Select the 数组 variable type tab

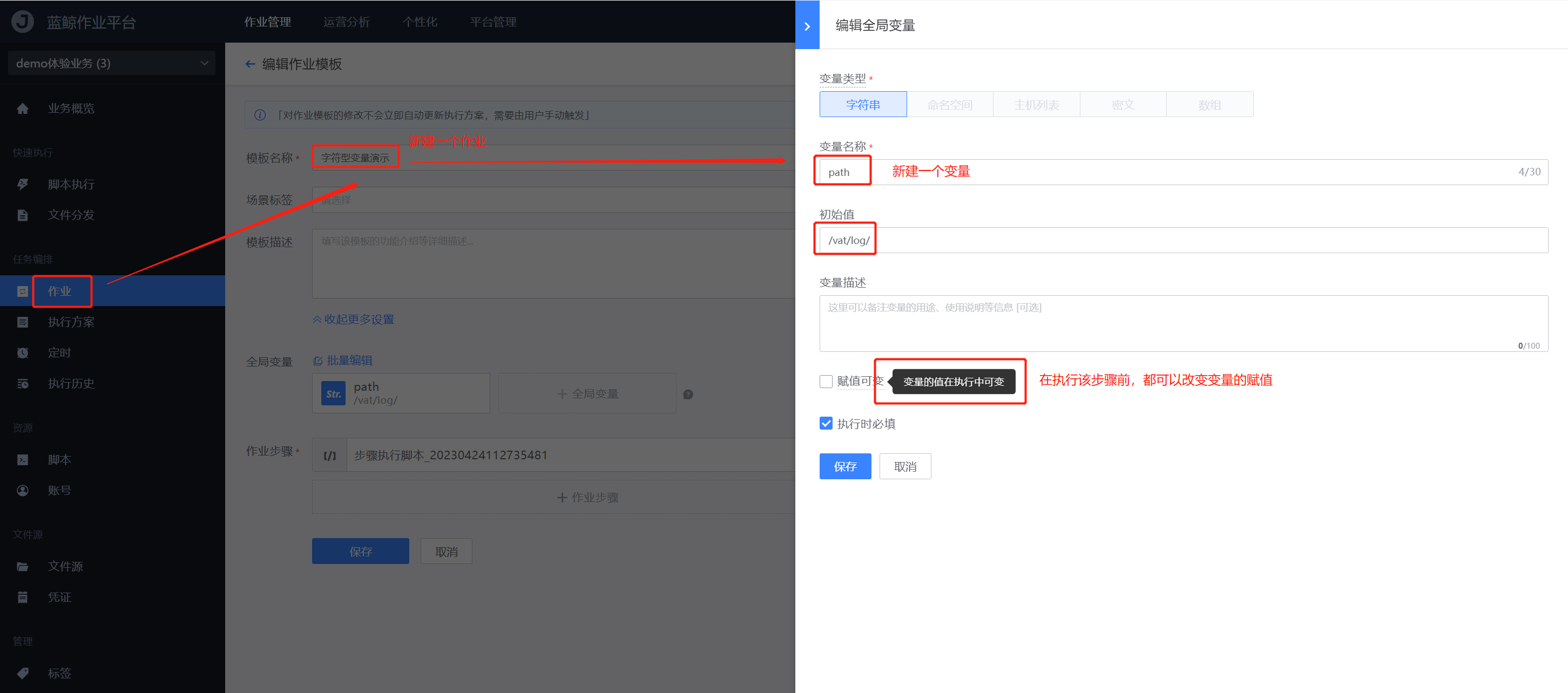[1209, 105]
